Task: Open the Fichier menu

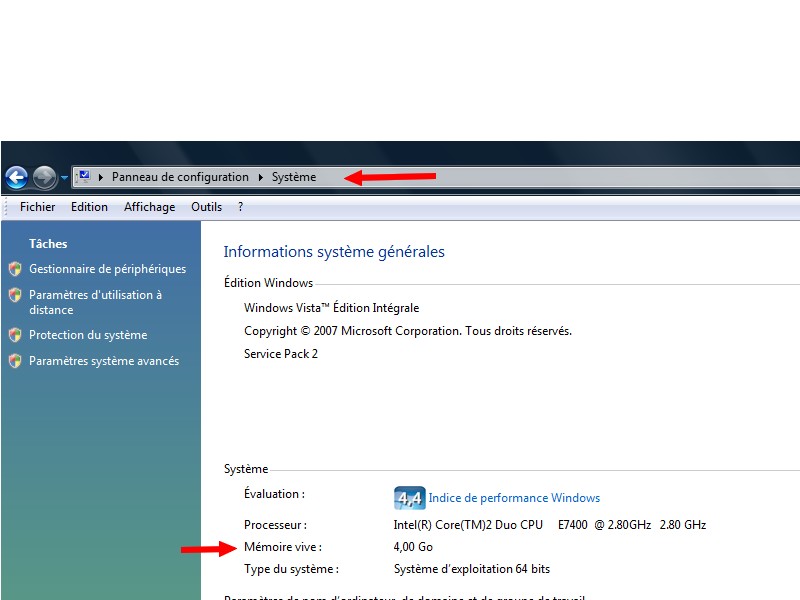Action: click(x=38, y=207)
